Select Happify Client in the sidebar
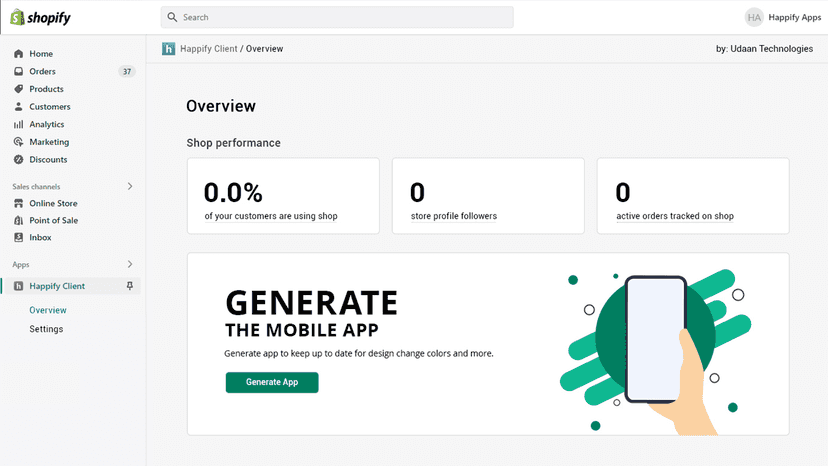 coord(57,286)
